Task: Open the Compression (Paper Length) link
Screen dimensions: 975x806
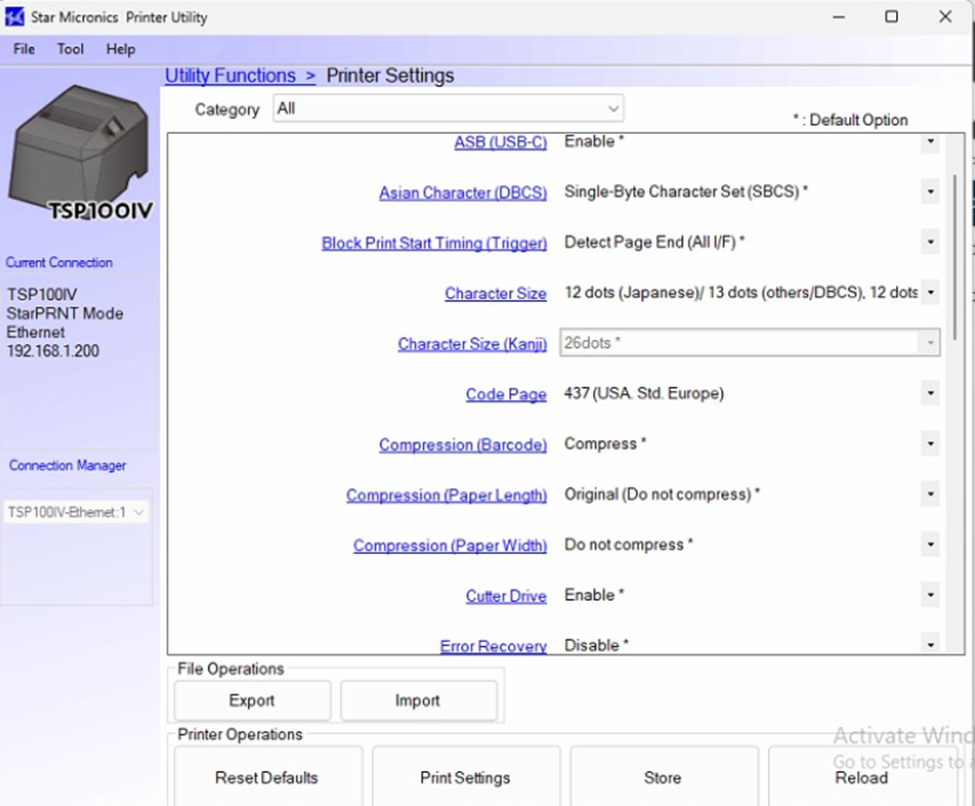Action: [x=446, y=495]
